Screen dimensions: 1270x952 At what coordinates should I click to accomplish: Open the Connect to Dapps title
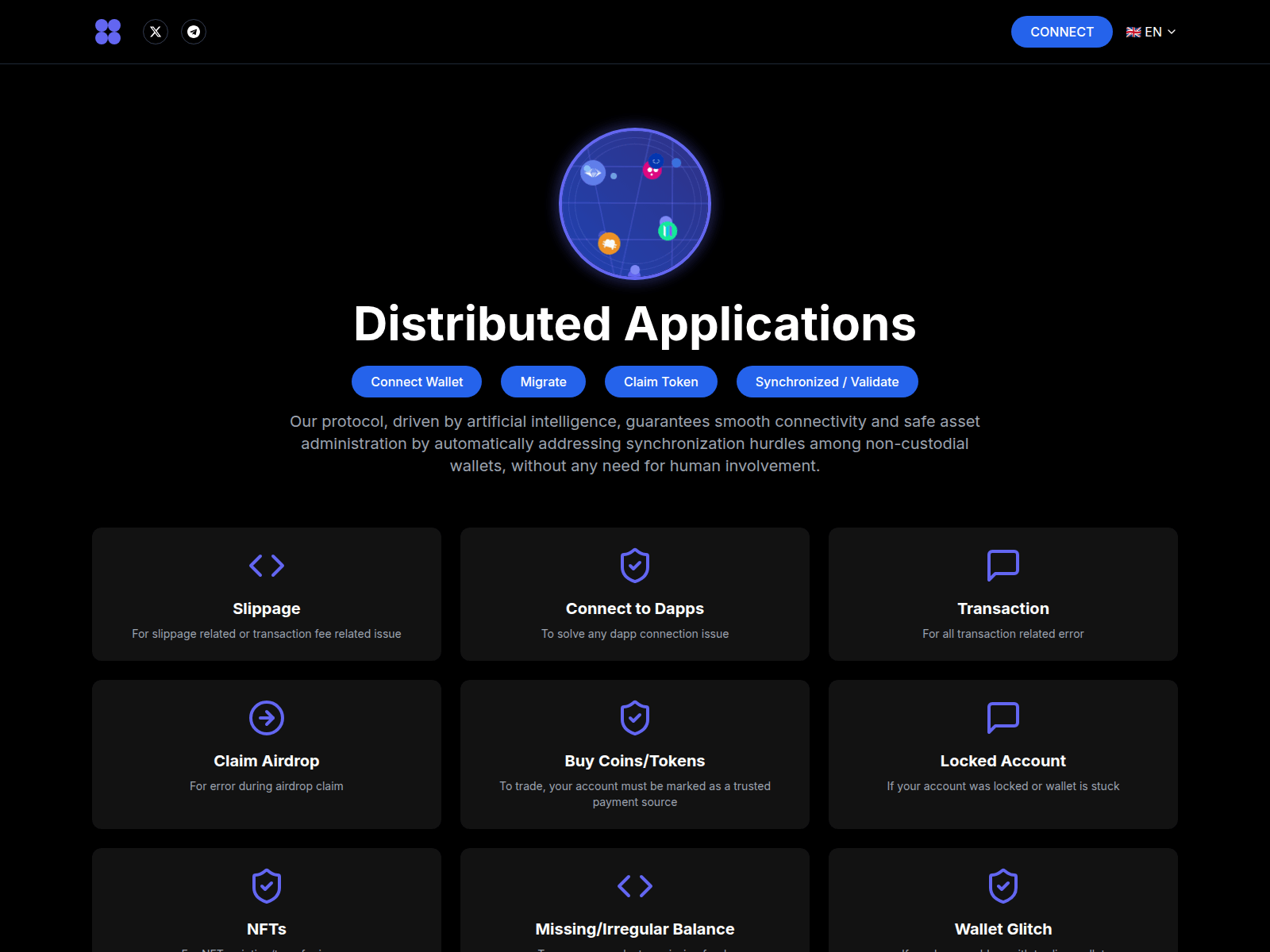point(635,608)
